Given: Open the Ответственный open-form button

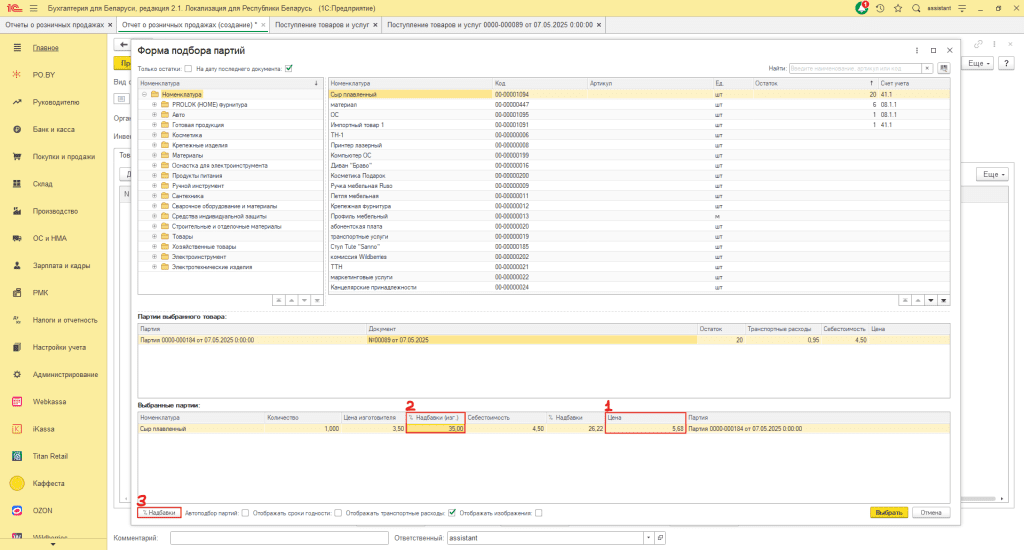Looking at the screenshot, I should (660, 538).
